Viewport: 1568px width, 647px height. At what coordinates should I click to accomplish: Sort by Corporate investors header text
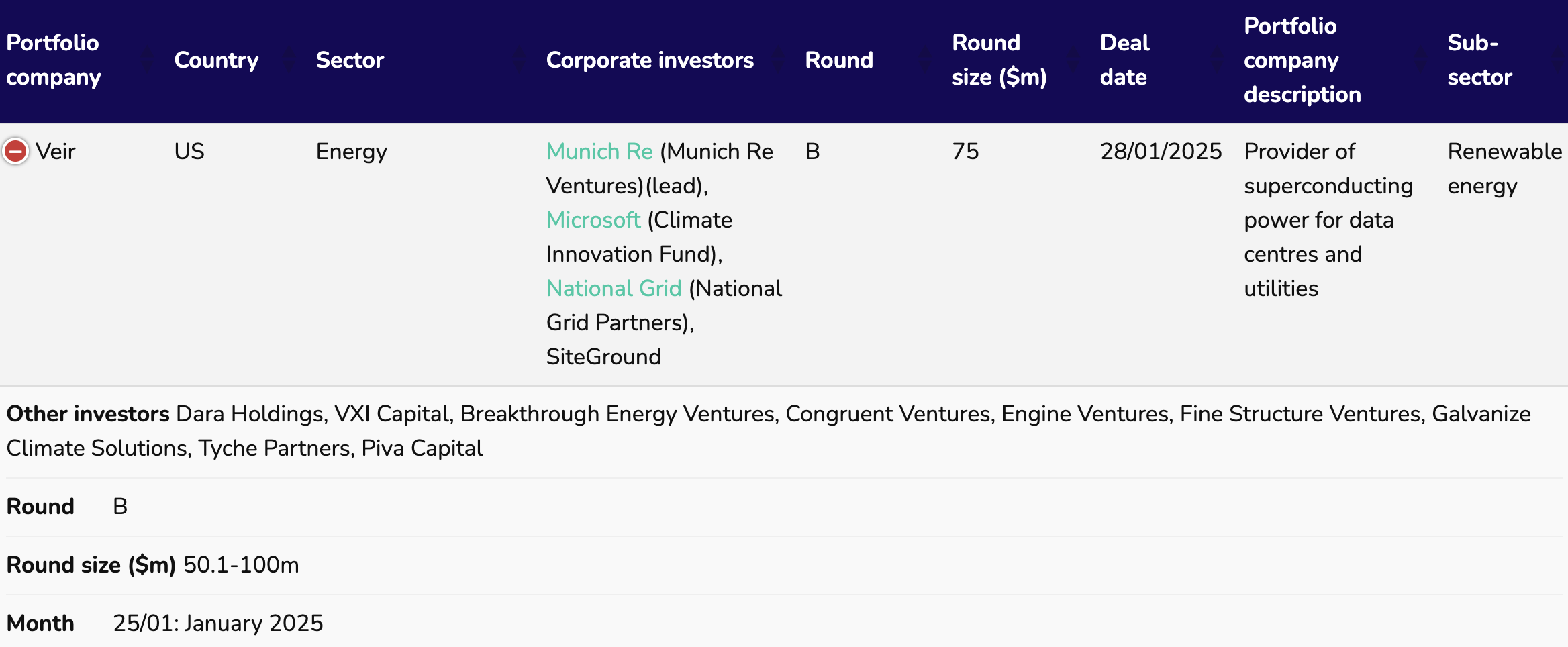coord(650,60)
